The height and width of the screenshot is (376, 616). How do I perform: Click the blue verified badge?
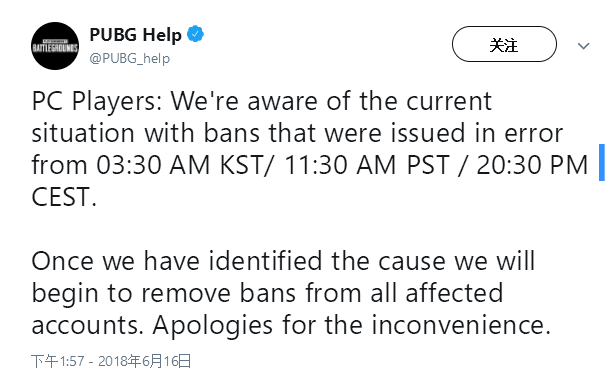pyautogui.click(x=195, y=34)
